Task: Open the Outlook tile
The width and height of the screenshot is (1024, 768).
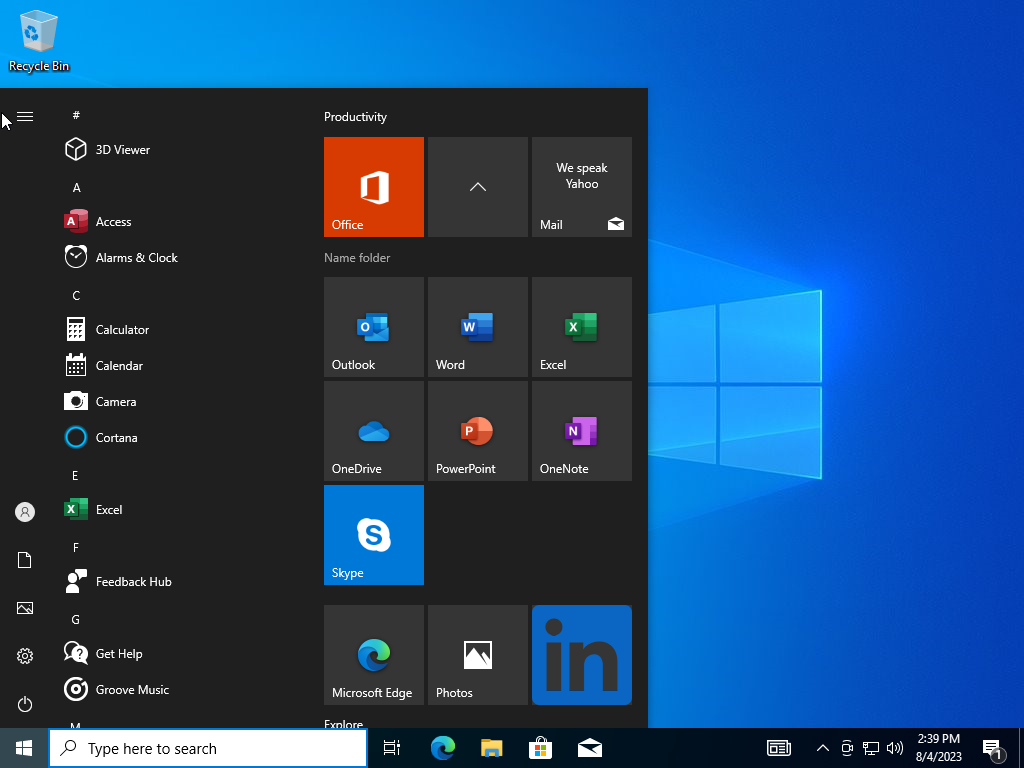Action: coord(373,327)
